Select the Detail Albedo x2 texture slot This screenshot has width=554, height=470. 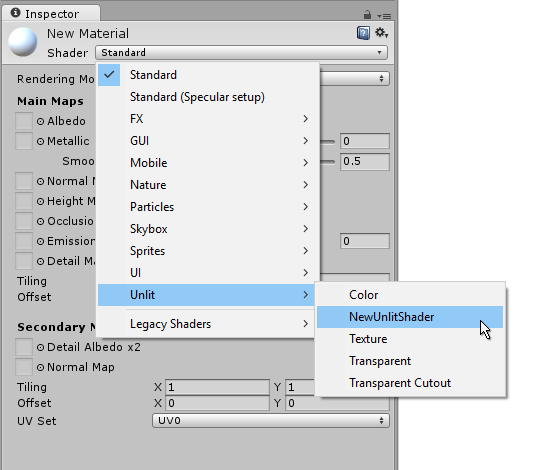pos(24,347)
